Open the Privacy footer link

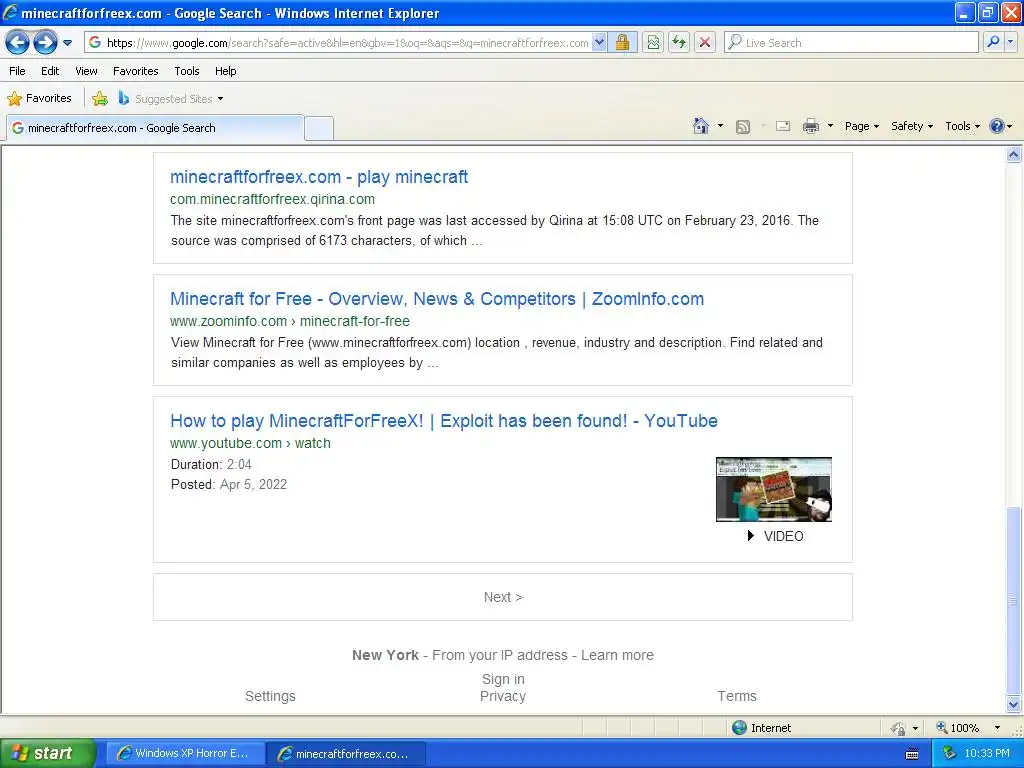click(503, 696)
